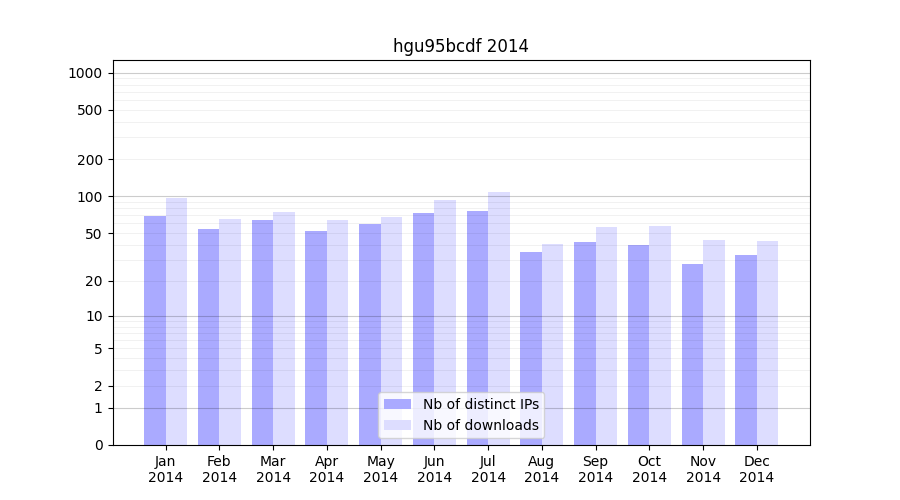Pick the Mar 2014 downloads bar

coord(284,328)
